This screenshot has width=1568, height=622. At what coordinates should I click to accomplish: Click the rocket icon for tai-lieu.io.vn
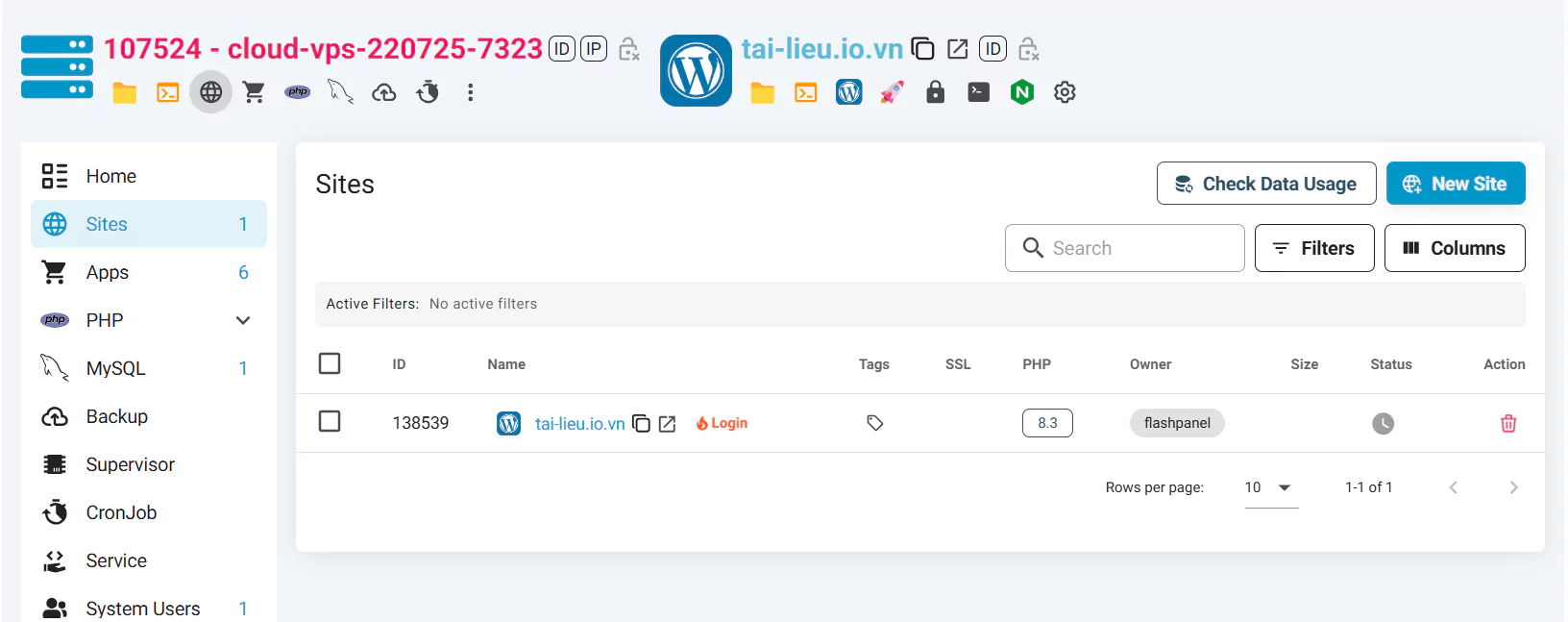(x=892, y=92)
